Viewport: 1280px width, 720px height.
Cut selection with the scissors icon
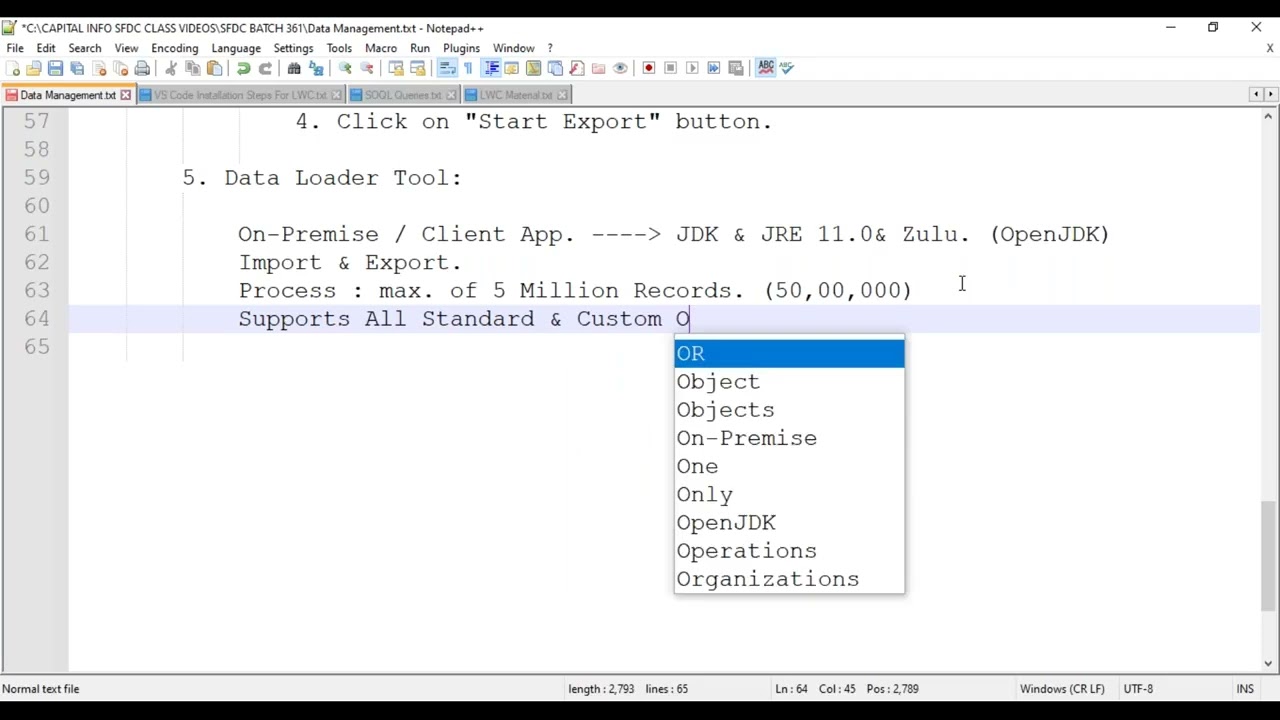point(171,68)
